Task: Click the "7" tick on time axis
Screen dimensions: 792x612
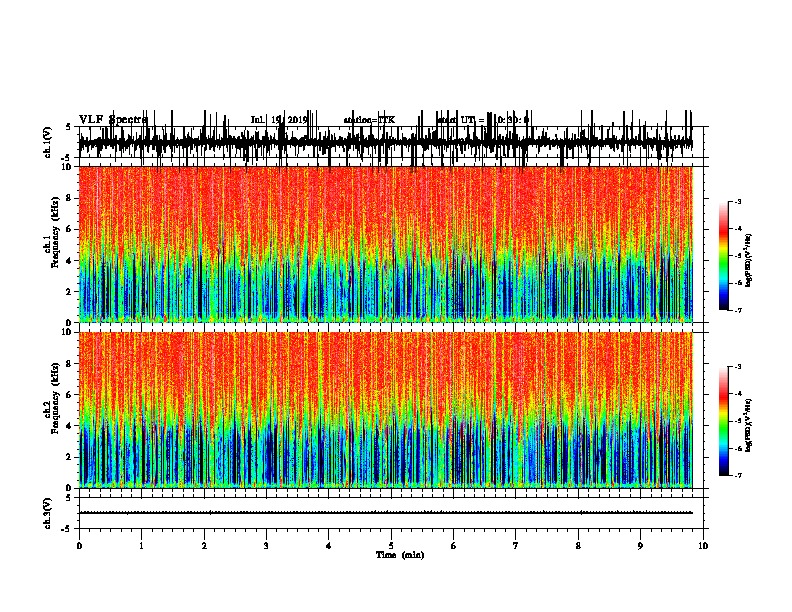Action: [516, 545]
